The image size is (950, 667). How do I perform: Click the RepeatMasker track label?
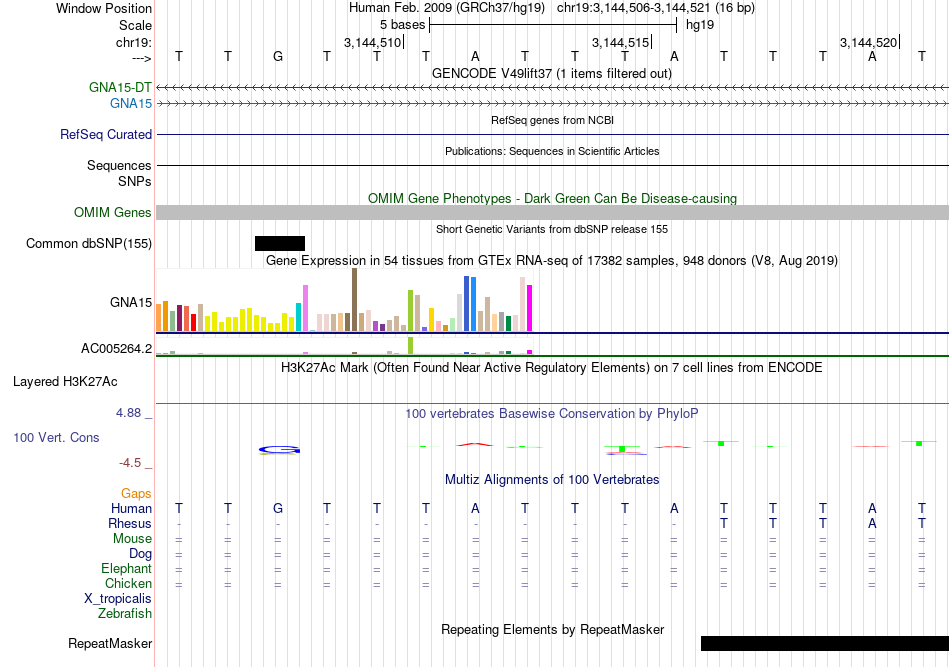(x=110, y=643)
